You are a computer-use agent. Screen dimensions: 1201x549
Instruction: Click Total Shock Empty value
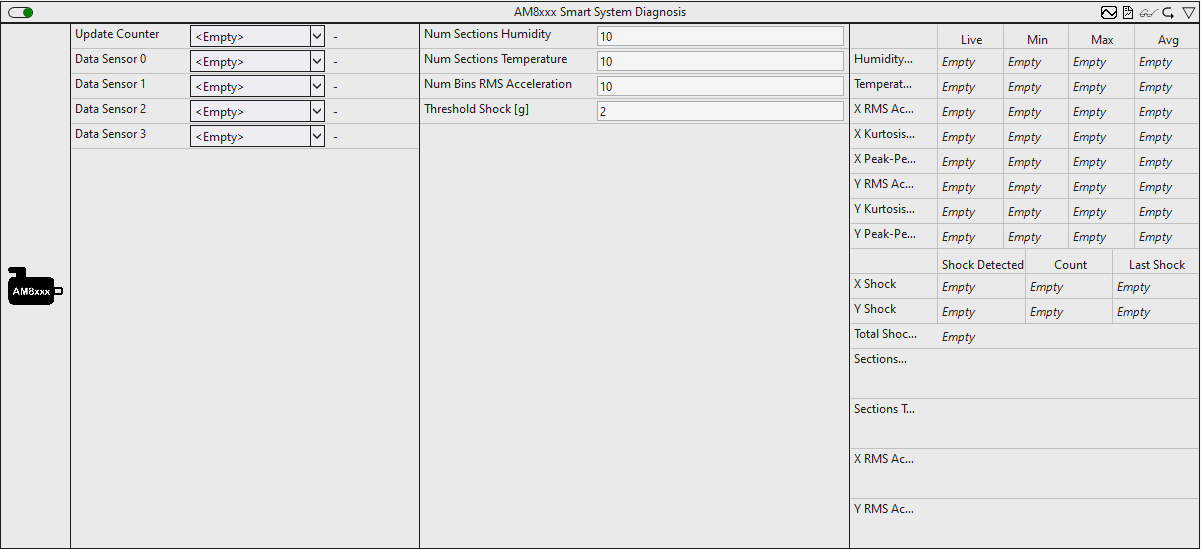(x=958, y=337)
